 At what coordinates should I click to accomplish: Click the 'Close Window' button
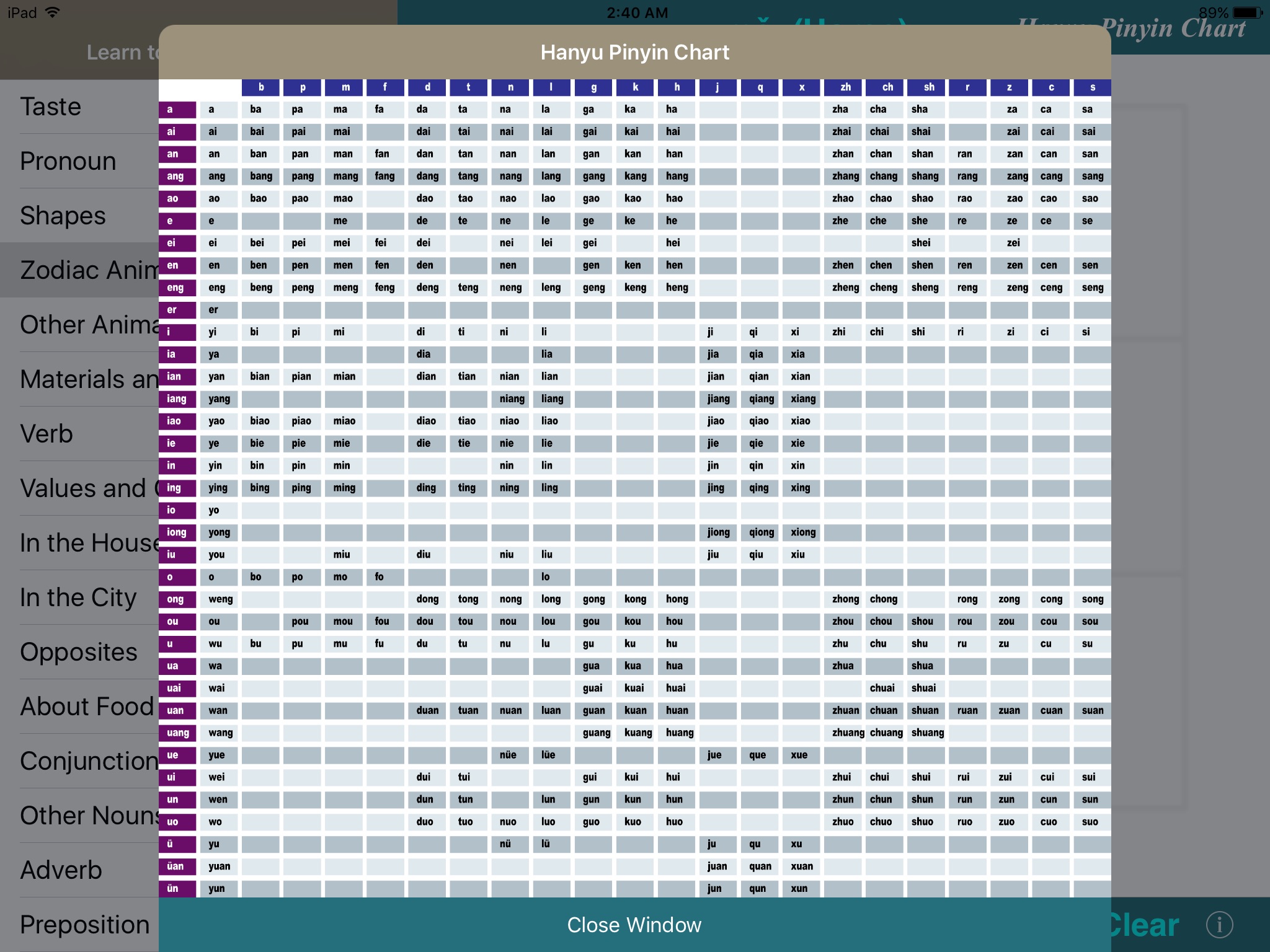634,925
